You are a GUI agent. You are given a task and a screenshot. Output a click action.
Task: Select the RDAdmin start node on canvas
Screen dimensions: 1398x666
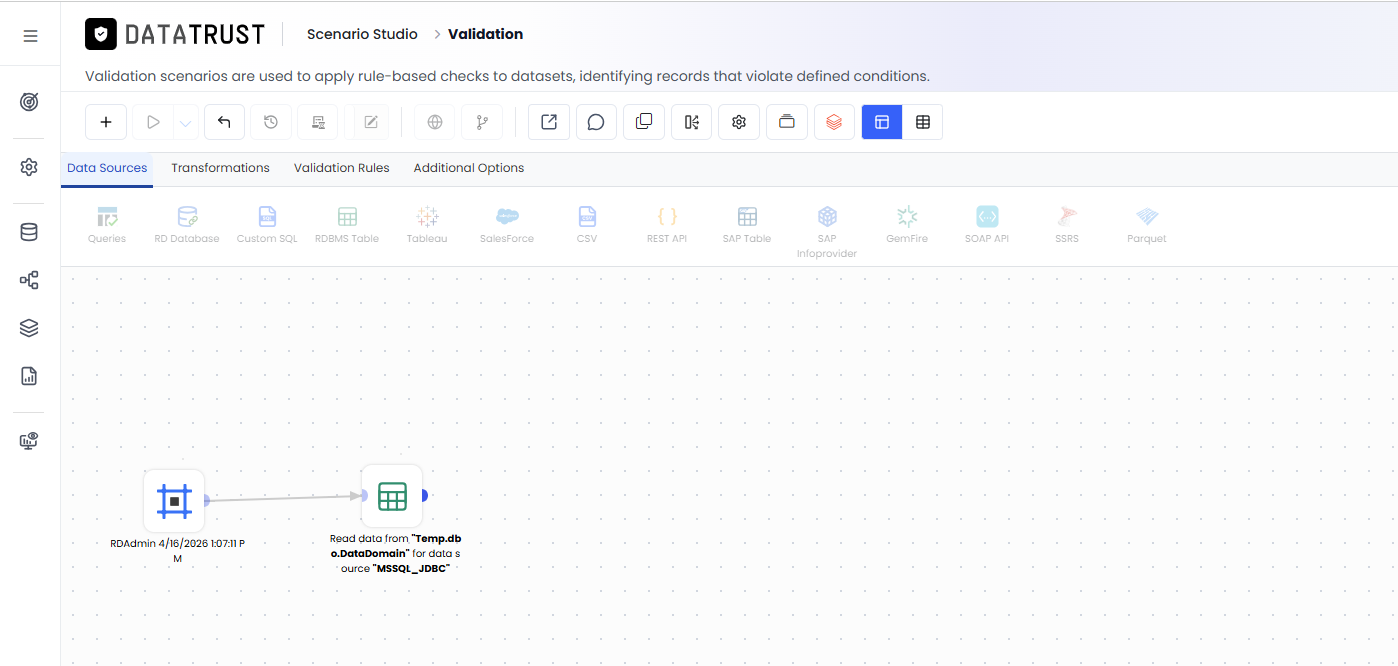174,501
